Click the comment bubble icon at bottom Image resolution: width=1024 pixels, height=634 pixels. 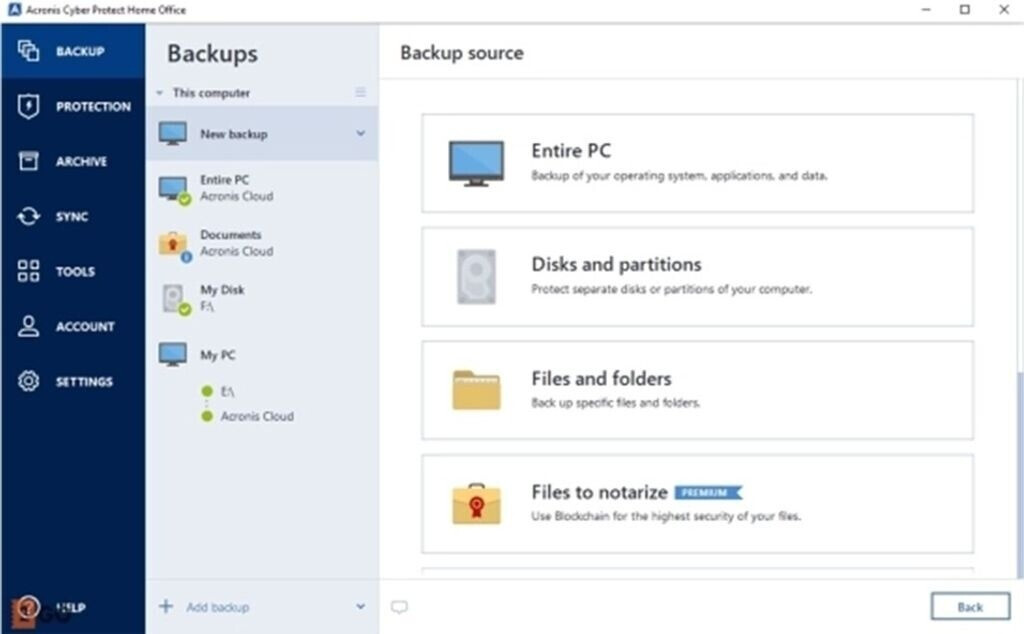(399, 607)
